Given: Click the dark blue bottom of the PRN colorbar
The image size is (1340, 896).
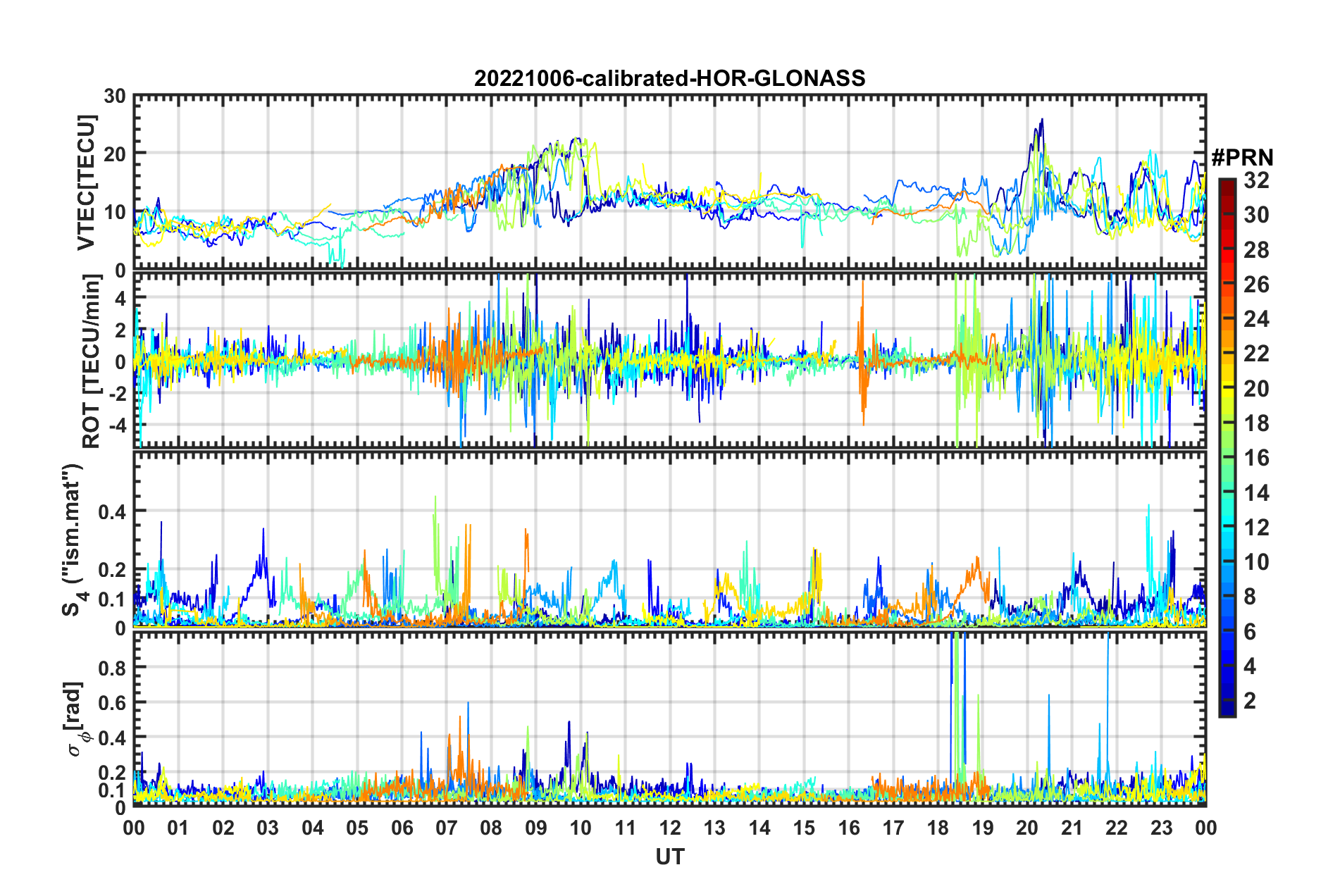Looking at the screenshot, I should point(1227,711).
